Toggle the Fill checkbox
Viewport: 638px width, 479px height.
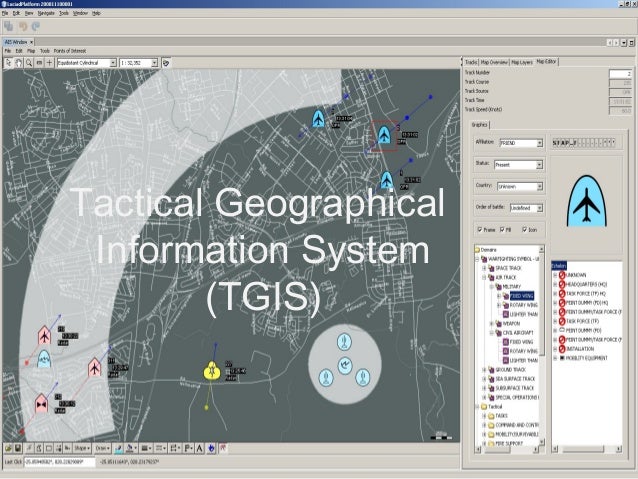tap(502, 229)
